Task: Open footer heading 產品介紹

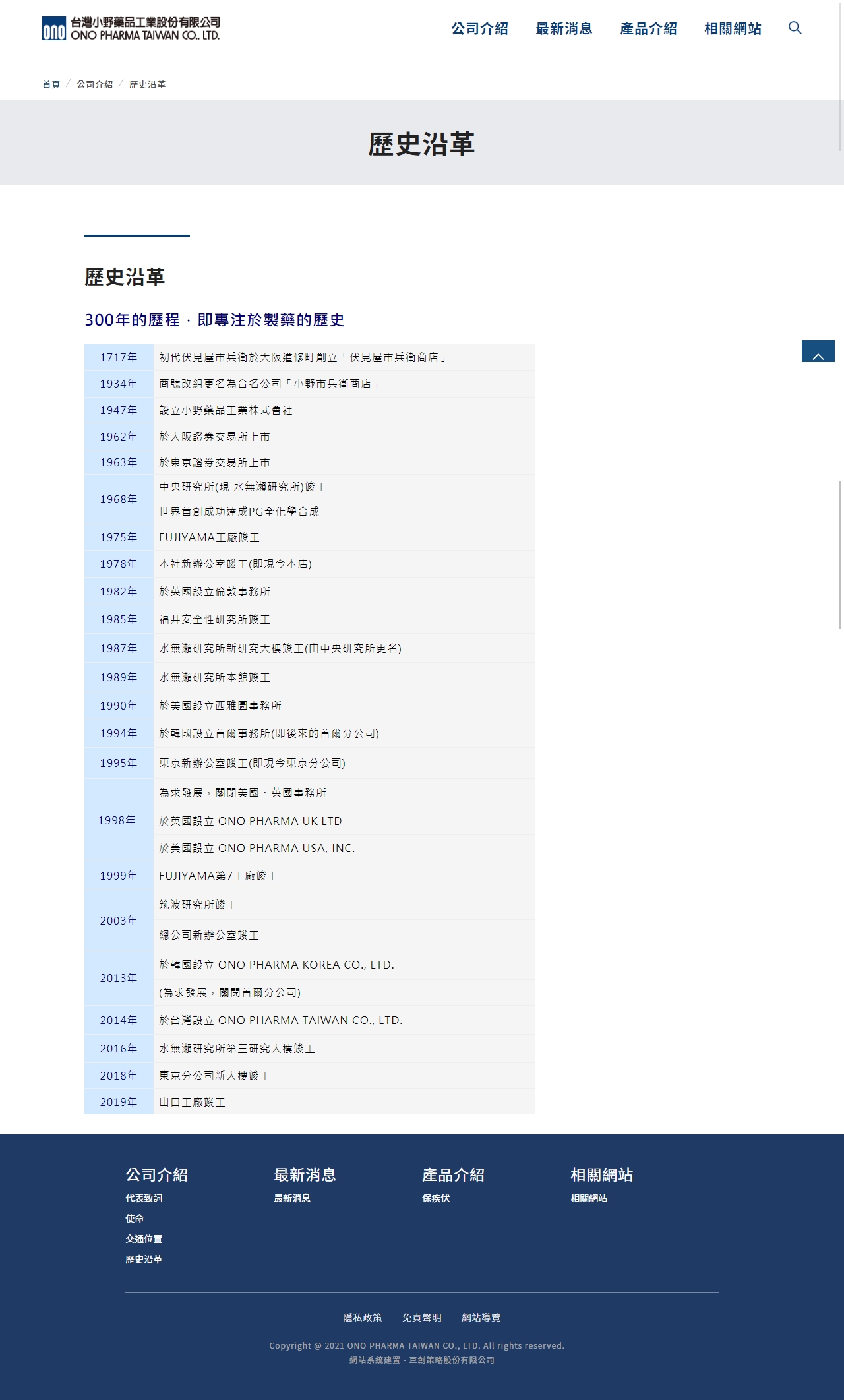Action: point(454,1174)
